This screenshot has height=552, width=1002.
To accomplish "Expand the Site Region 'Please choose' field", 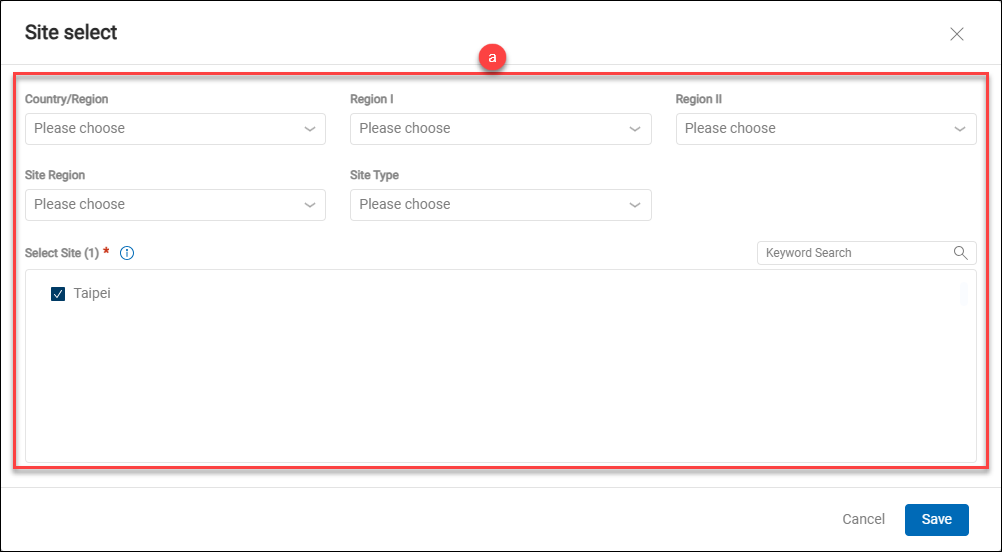I will point(160,205).
